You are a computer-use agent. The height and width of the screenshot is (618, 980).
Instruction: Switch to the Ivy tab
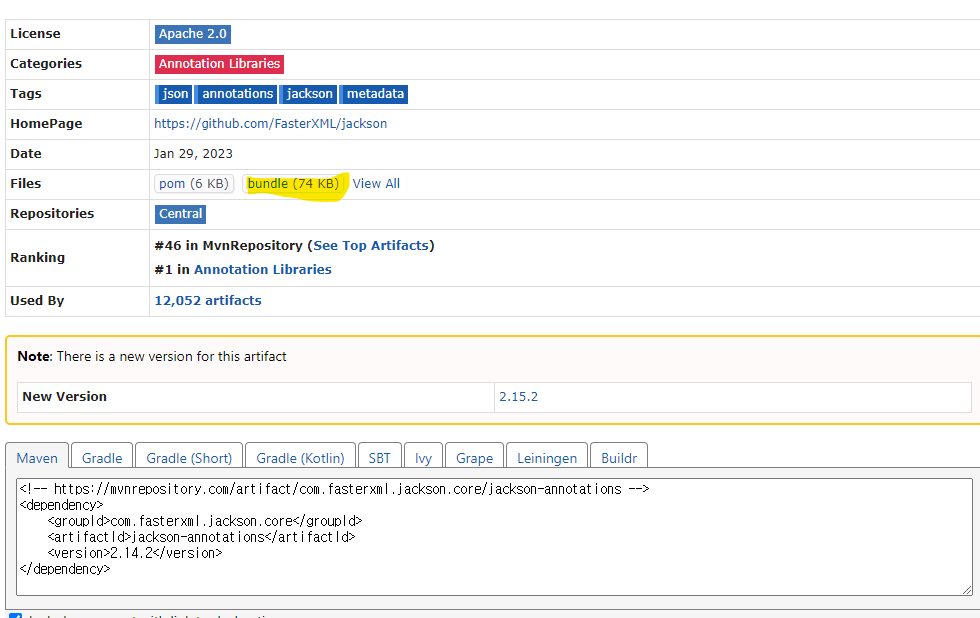(423, 458)
